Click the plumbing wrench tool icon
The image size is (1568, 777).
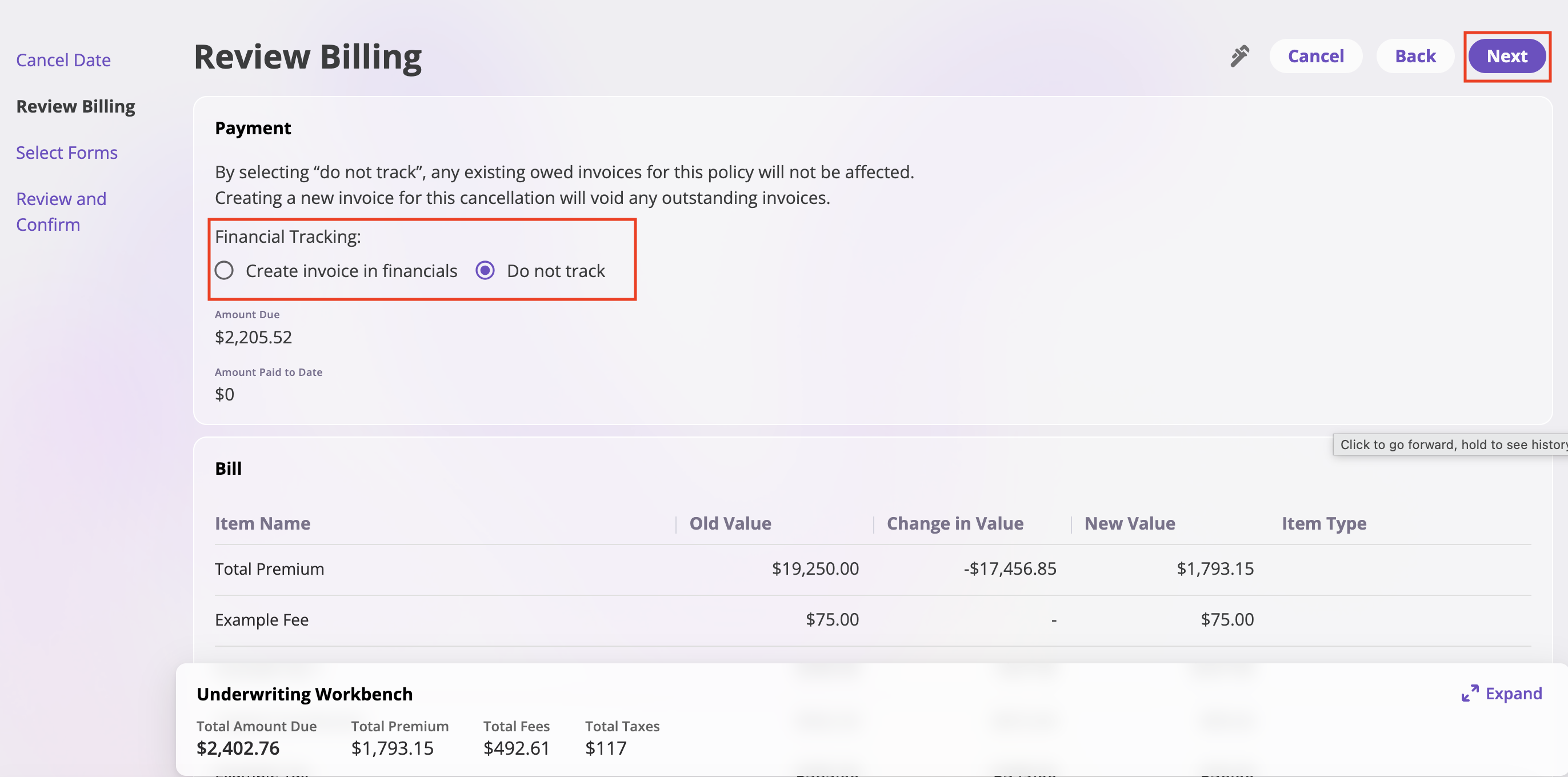point(1239,56)
